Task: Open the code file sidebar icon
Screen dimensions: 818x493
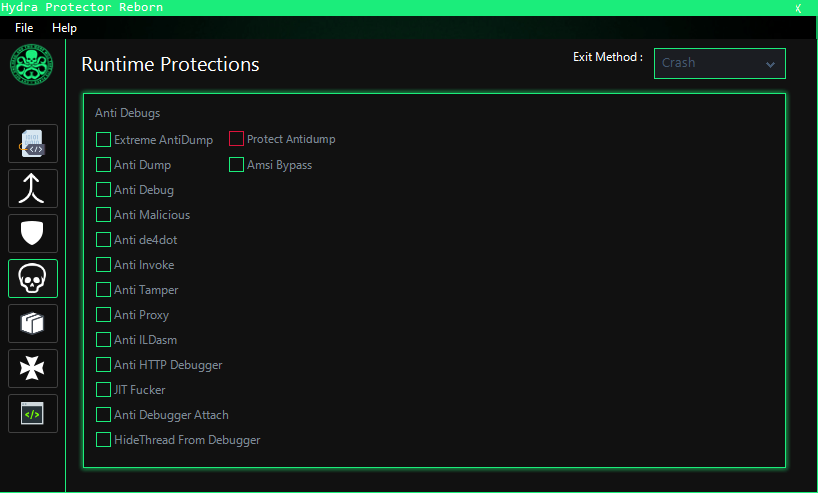Action: (33, 143)
